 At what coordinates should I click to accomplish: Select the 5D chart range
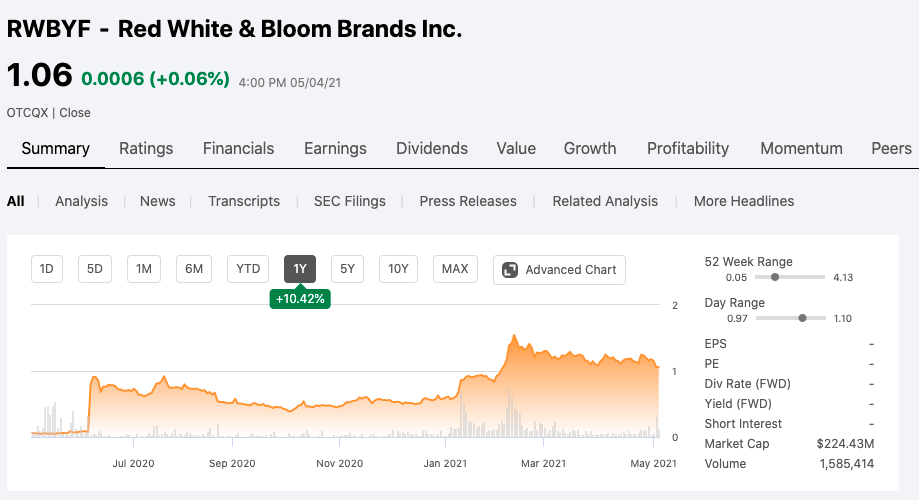[x=95, y=269]
